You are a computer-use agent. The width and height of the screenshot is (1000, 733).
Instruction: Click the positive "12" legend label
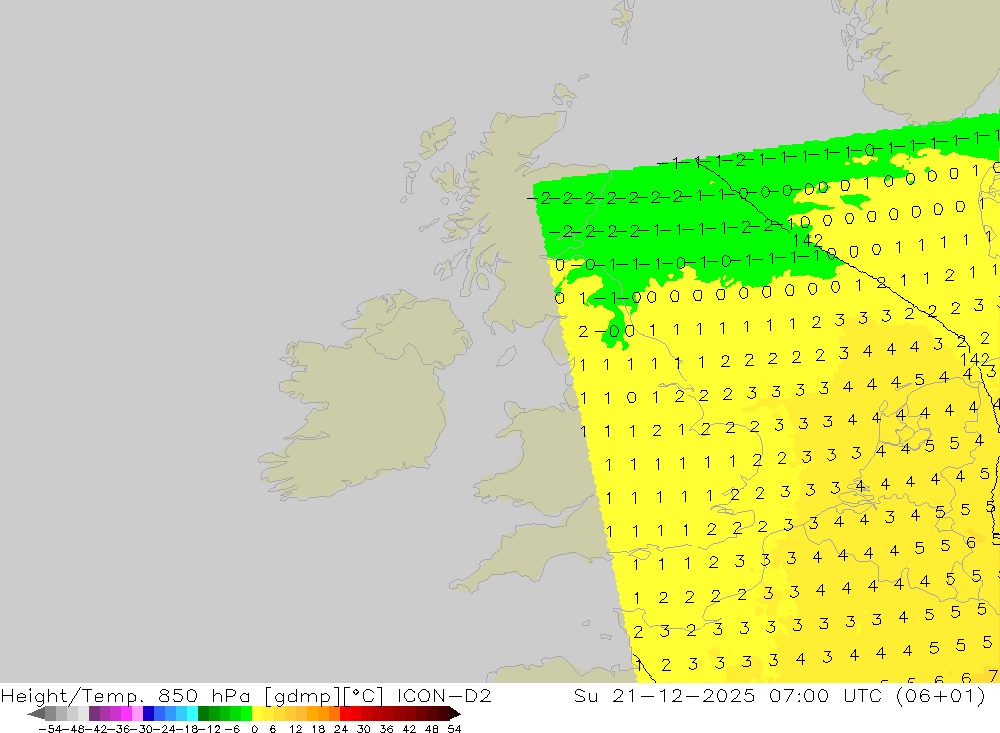pos(296,729)
